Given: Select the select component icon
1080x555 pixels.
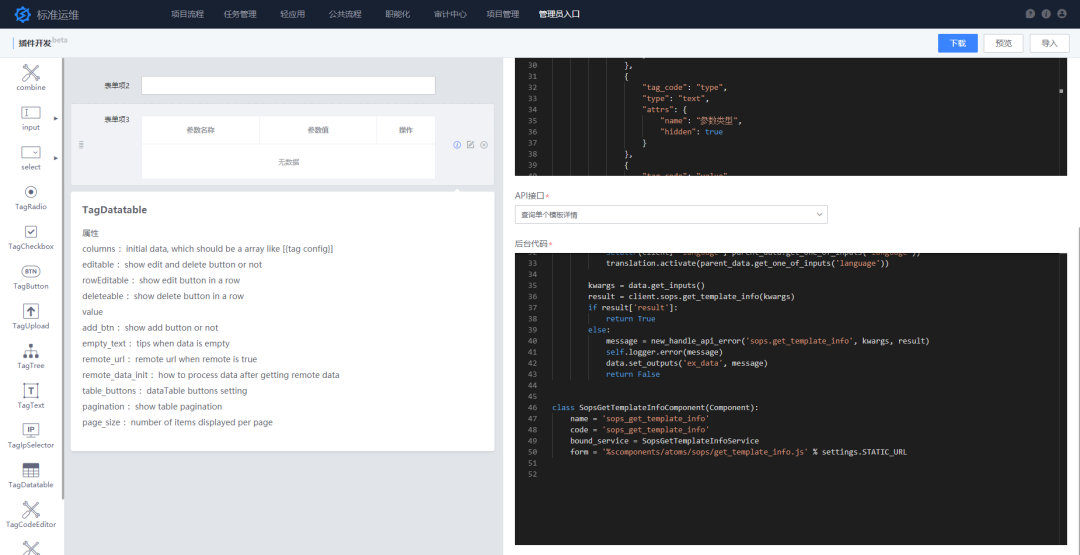Looking at the screenshot, I should [31, 152].
